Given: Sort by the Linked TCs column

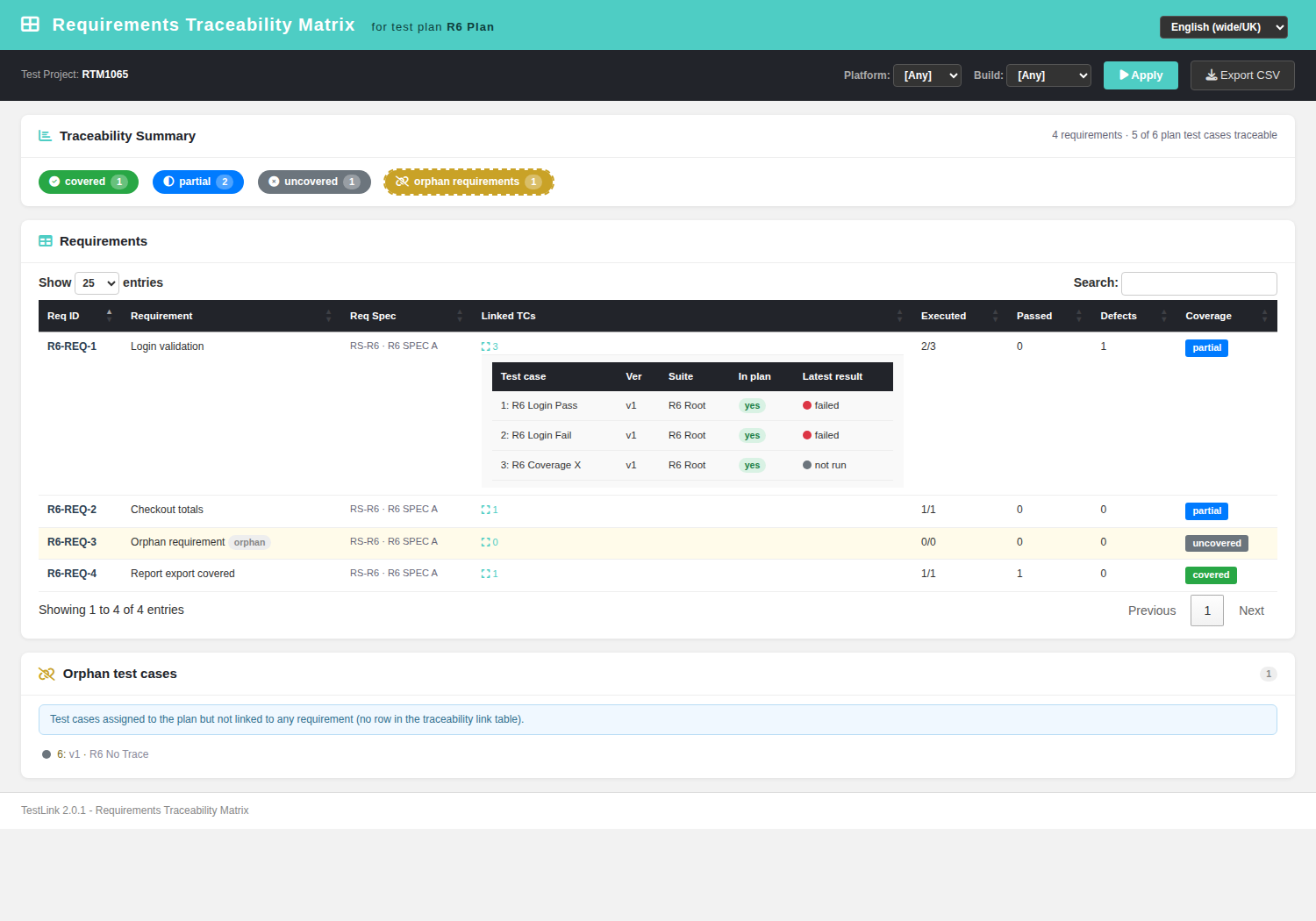Looking at the screenshot, I should pos(692,316).
